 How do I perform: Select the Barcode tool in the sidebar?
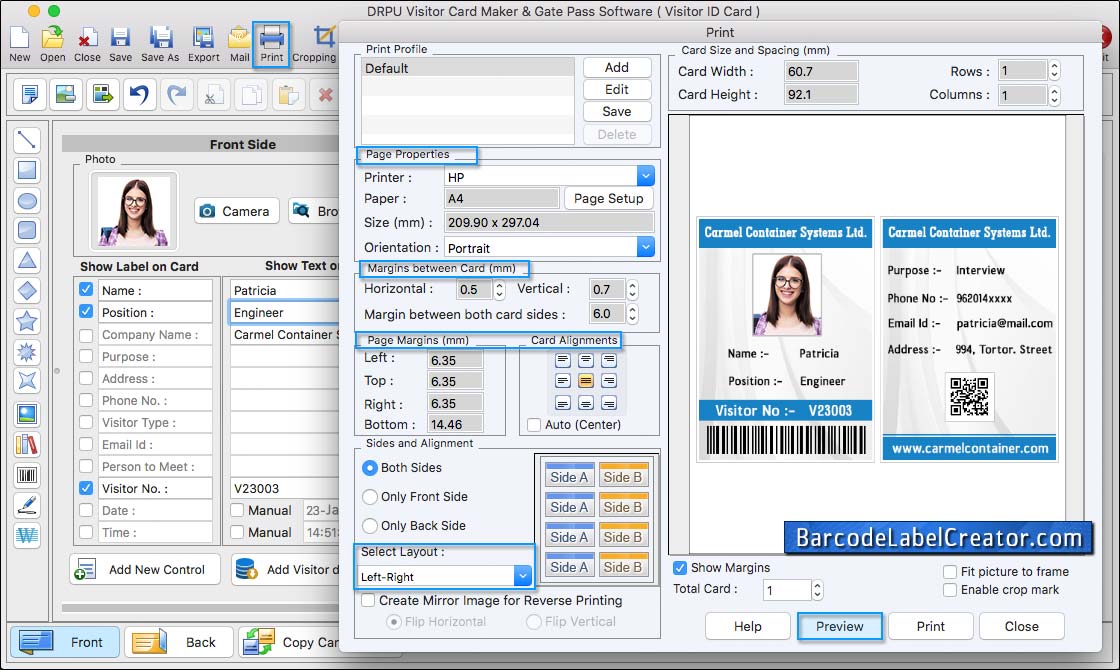pyautogui.click(x=26, y=475)
